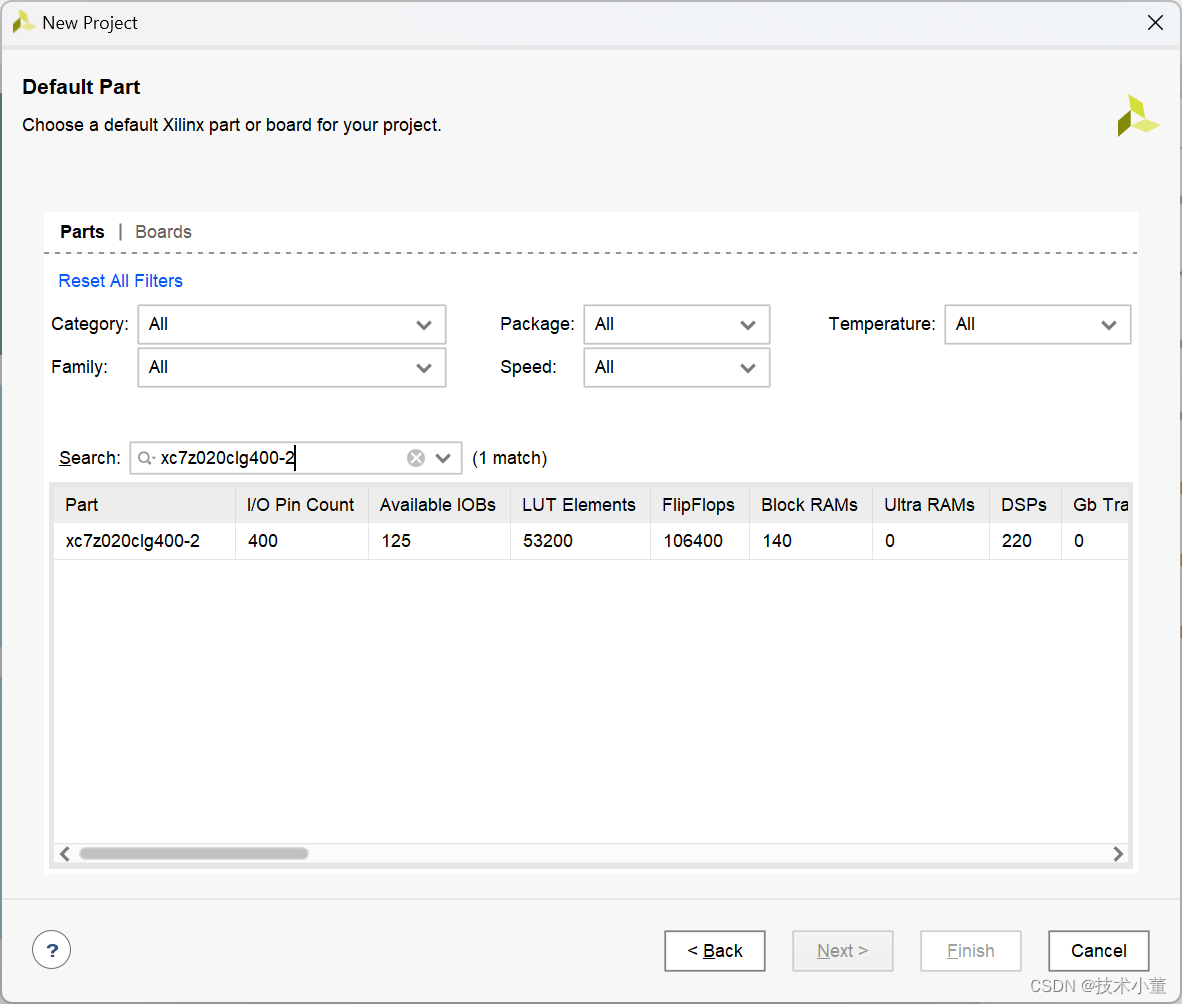Clear the search field with the X icon

coord(416,458)
